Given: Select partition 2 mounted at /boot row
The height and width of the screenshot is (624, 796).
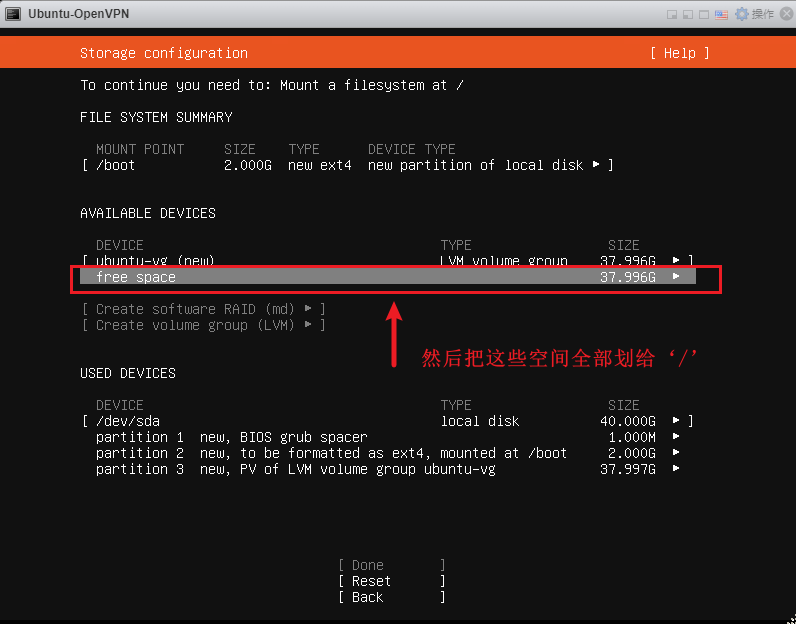Looking at the screenshot, I should coord(388,453).
